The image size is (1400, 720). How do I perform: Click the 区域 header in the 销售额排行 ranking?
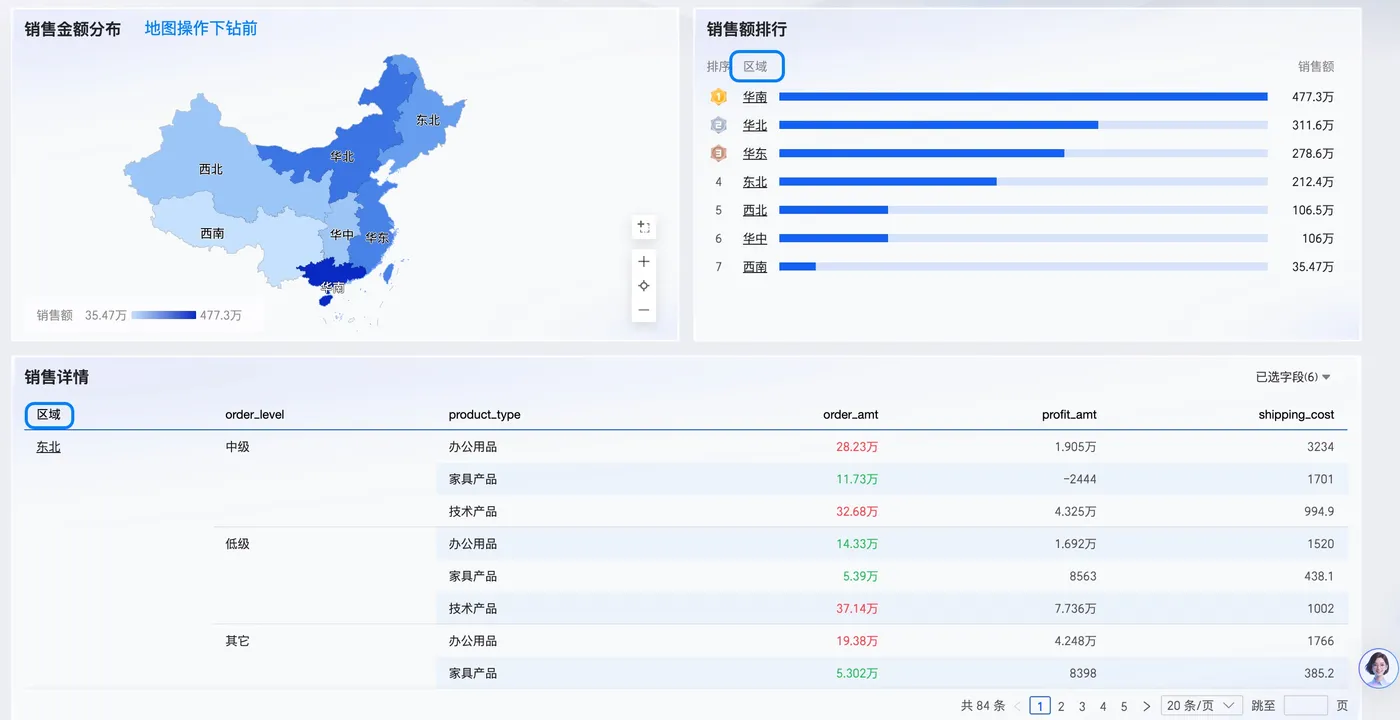756,67
